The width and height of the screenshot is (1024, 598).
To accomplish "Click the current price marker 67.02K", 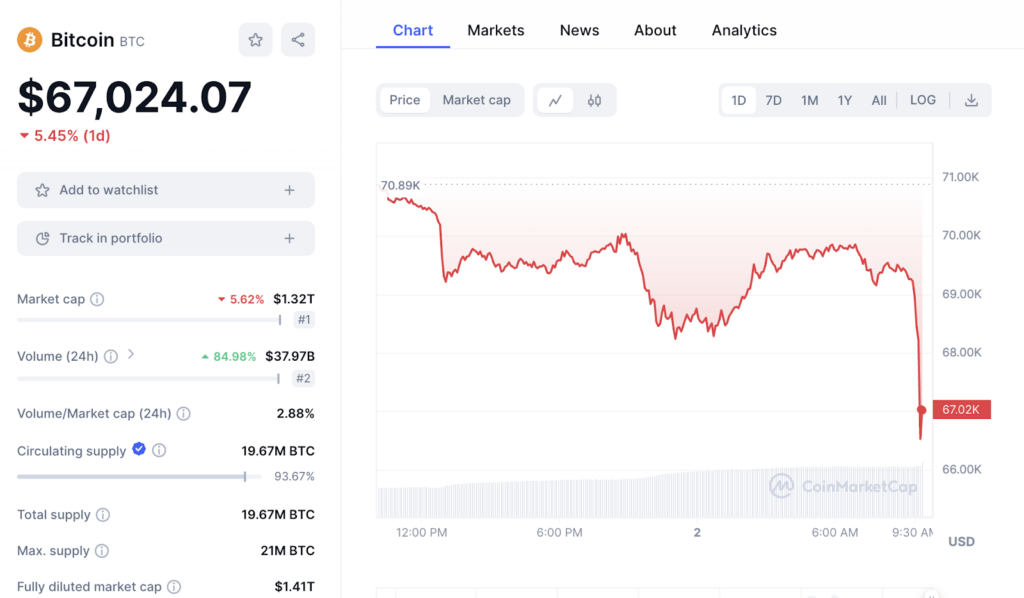I will pos(960,409).
